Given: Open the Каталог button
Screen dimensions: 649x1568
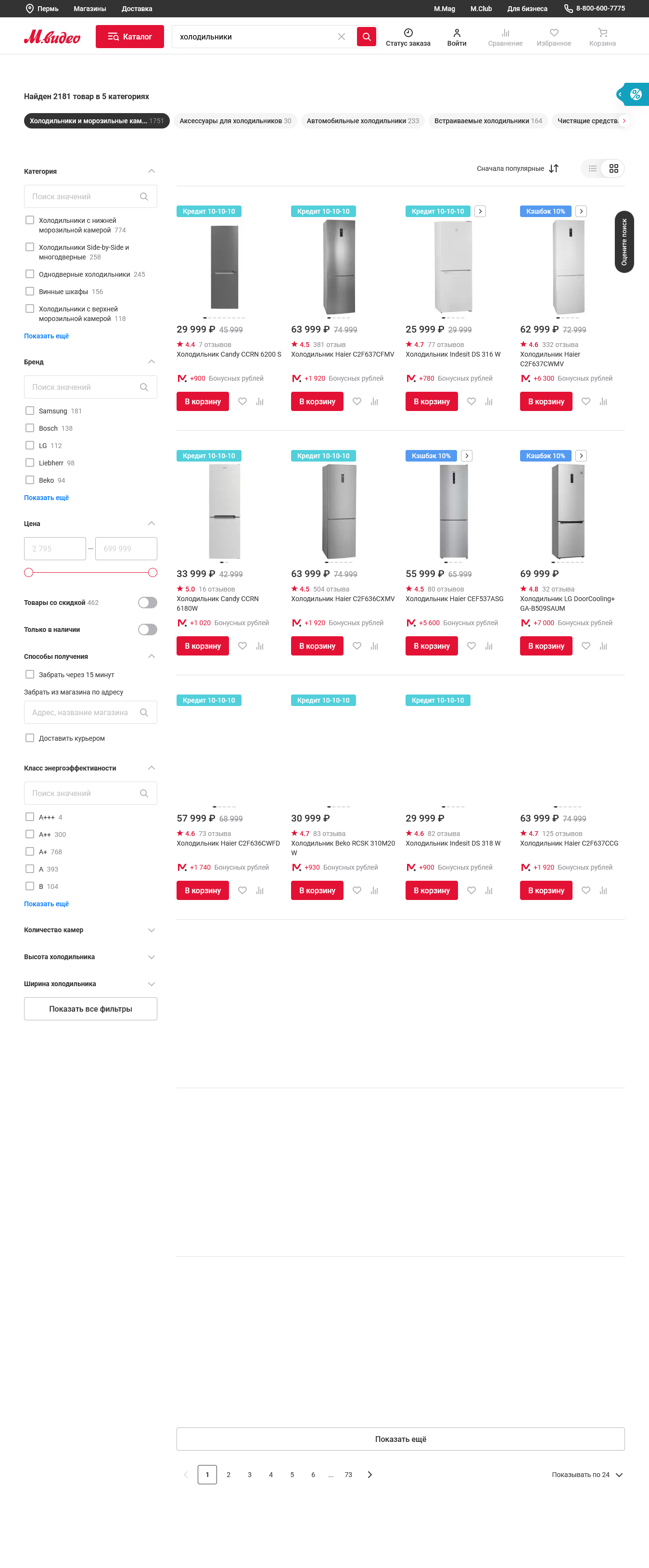Looking at the screenshot, I should coord(129,37).
